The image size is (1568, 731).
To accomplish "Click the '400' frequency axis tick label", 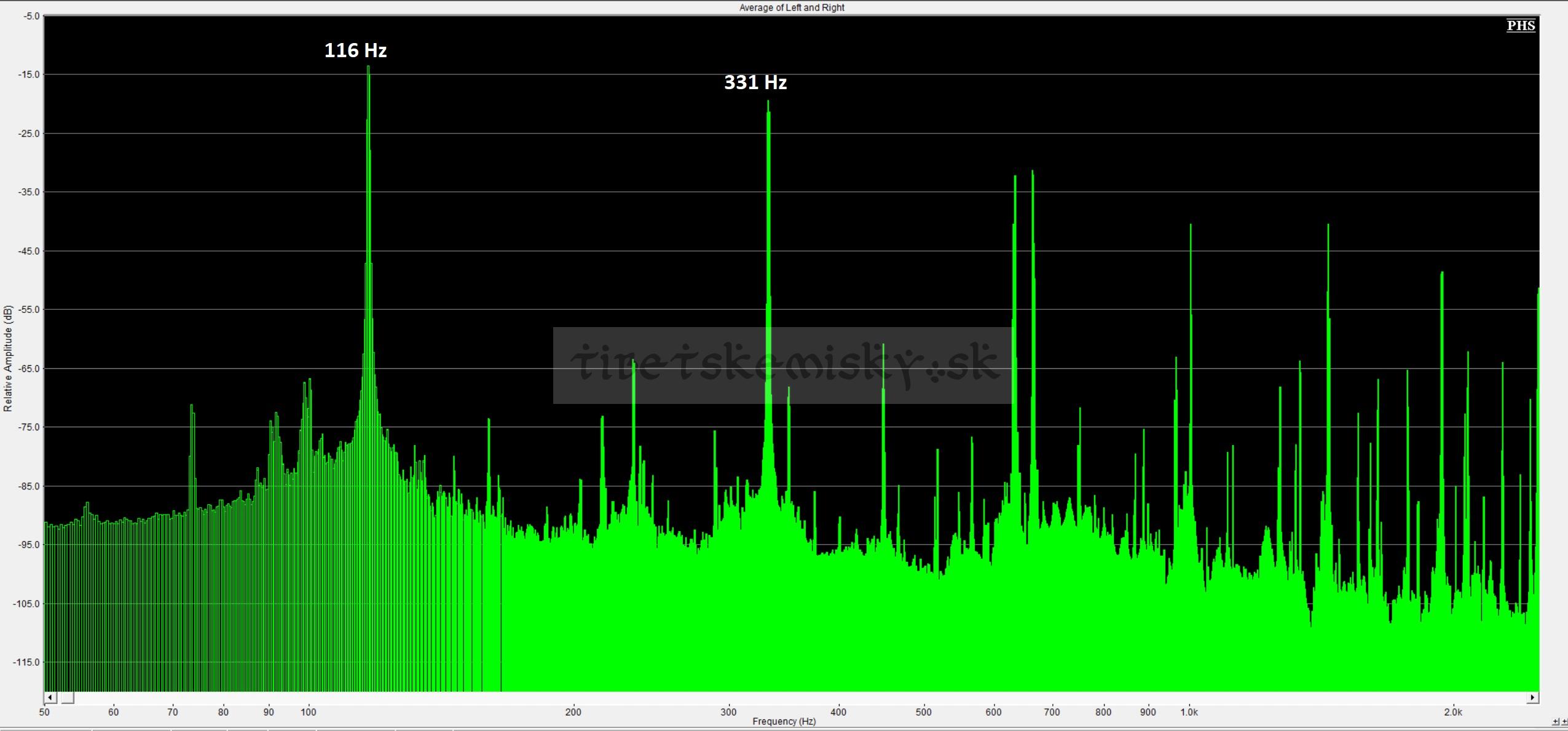I will (838, 712).
